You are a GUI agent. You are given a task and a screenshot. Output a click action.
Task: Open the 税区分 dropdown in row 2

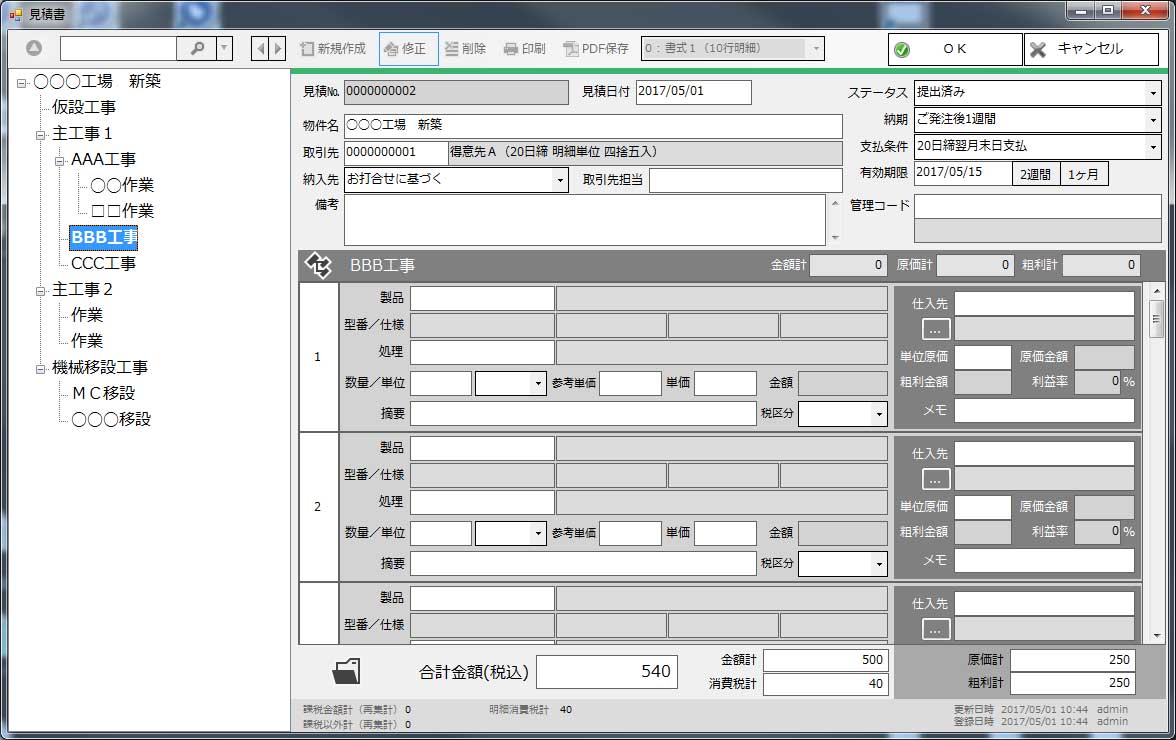pos(879,564)
